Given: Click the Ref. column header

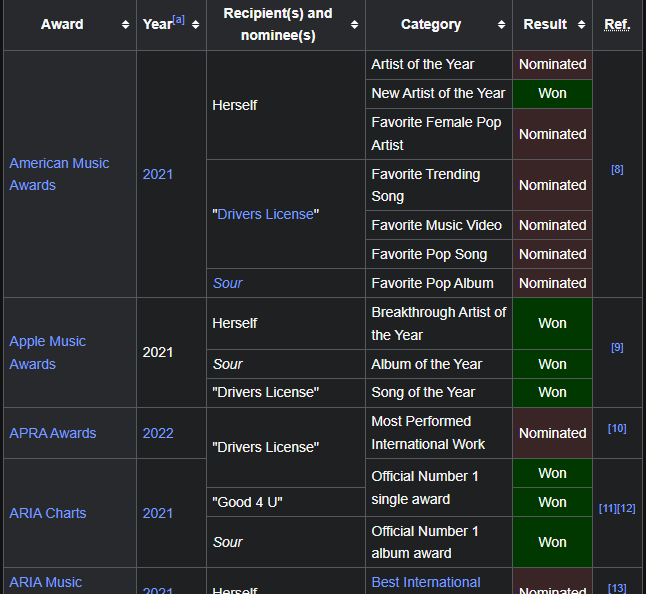Looking at the screenshot, I should coord(617,25).
